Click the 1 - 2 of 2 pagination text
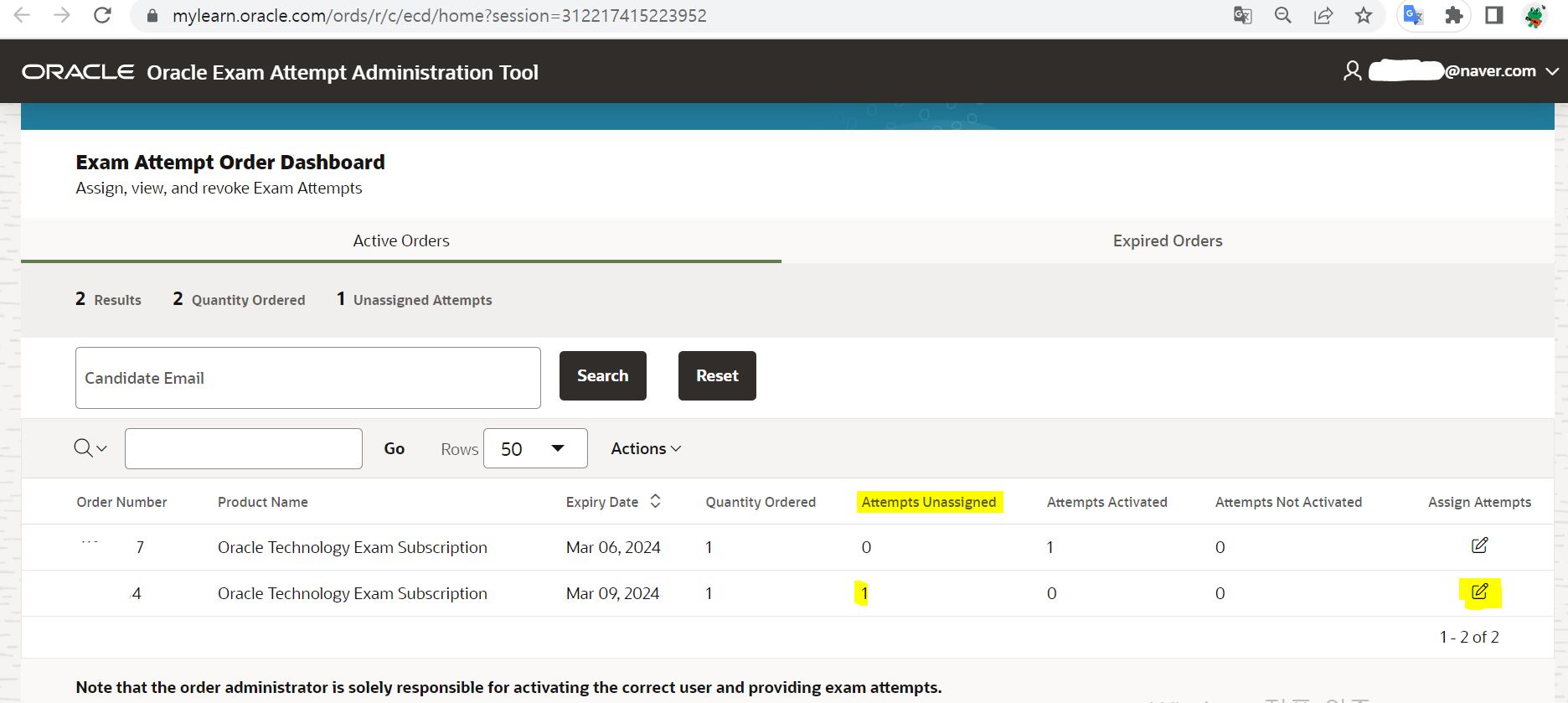Image resolution: width=1568 pixels, height=703 pixels. [1469, 637]
